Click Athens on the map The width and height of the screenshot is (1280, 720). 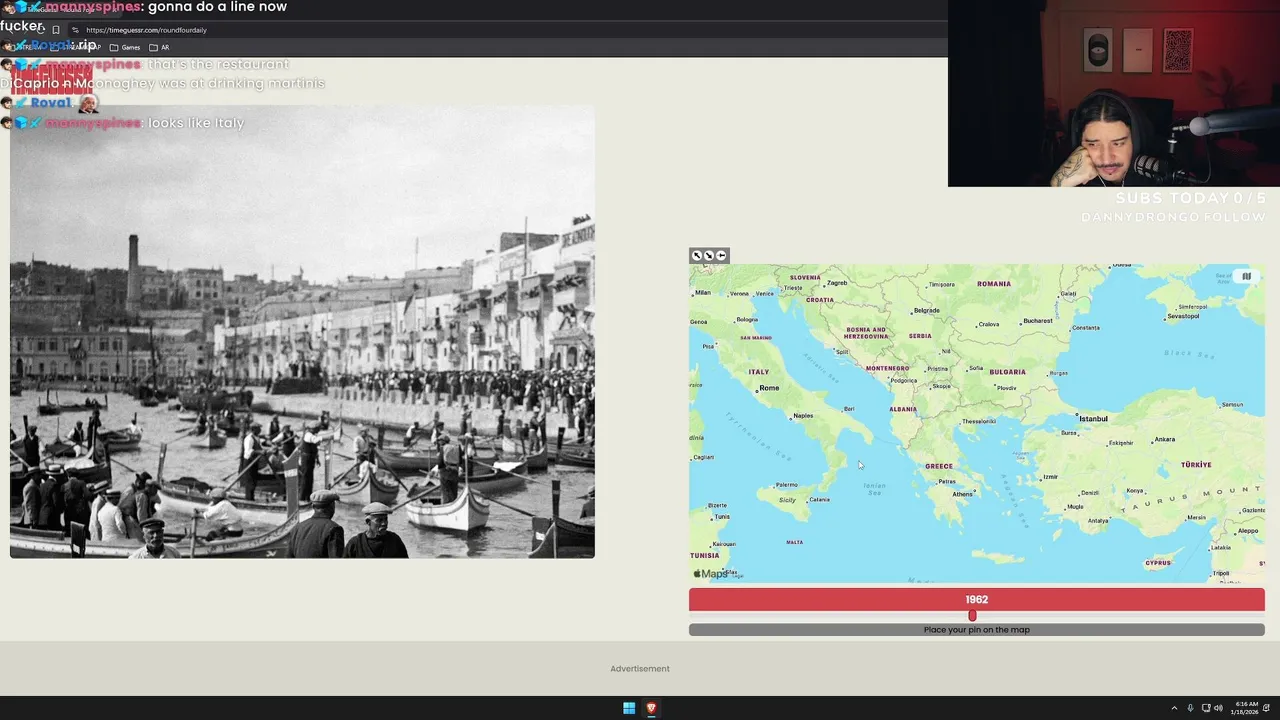click(x=963, y=494)
